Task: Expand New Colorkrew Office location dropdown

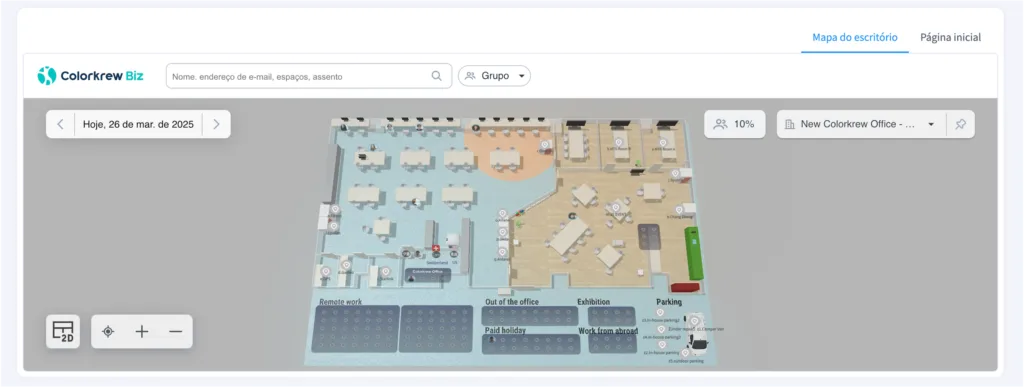Action: [x=861, y=124]
